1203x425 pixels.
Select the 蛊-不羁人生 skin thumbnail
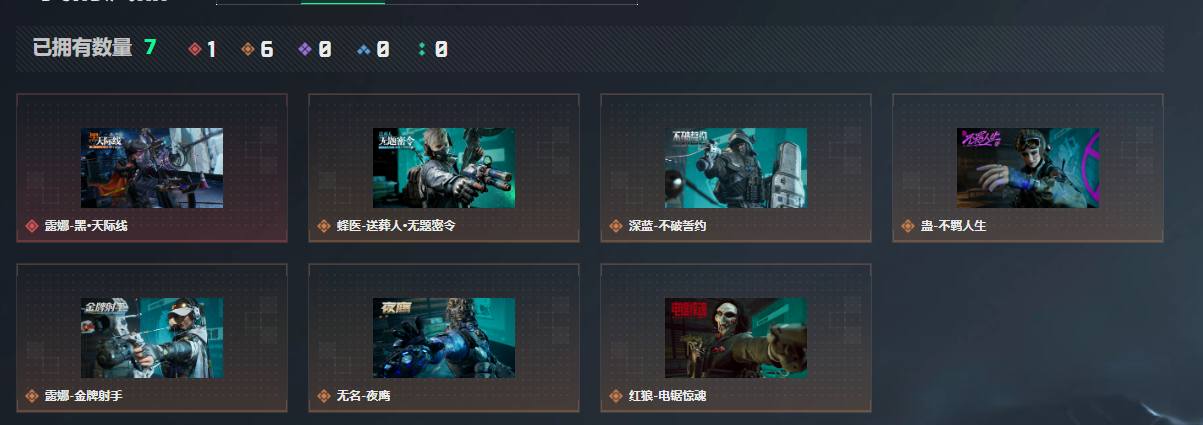1028,168
